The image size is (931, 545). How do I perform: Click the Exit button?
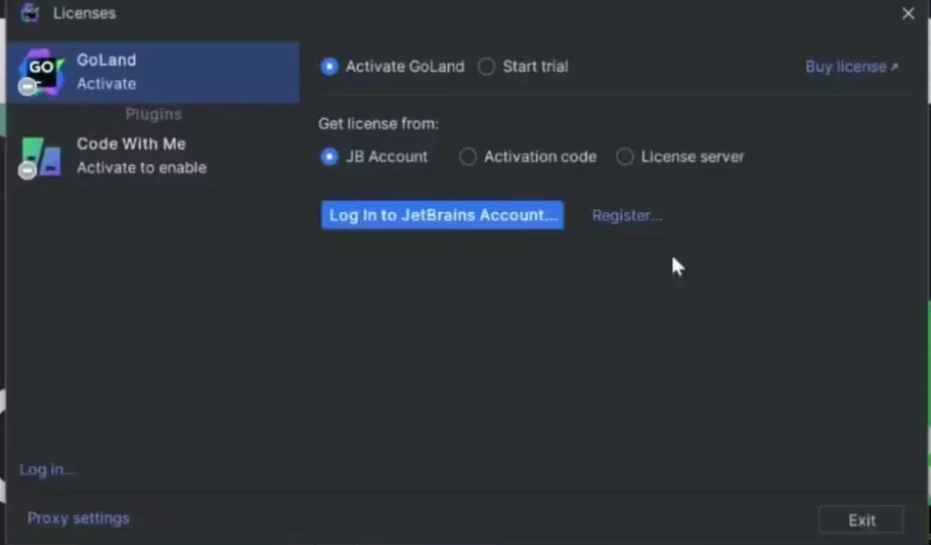[x=862, y=521]
